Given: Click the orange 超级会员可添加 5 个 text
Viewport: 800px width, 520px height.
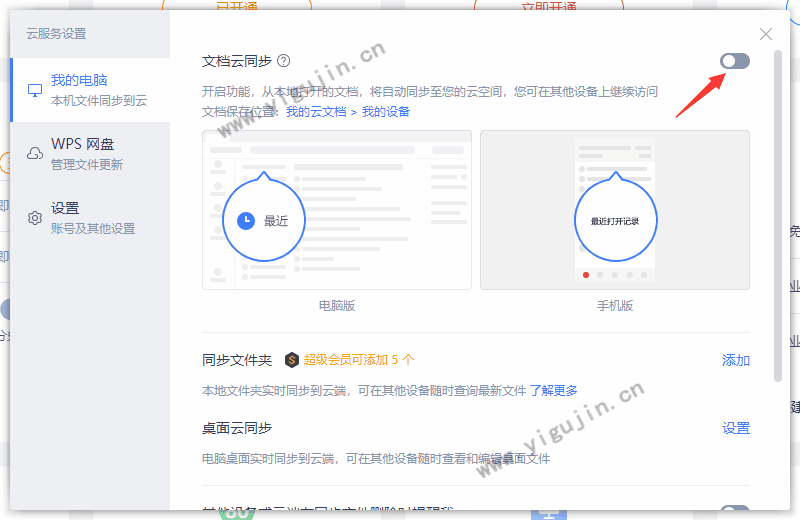Looking at the screenshot, I should [359, 360].
